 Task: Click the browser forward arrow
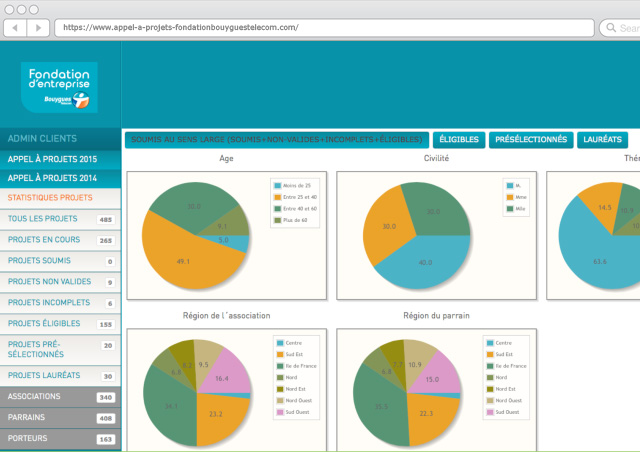coord(38,28)
